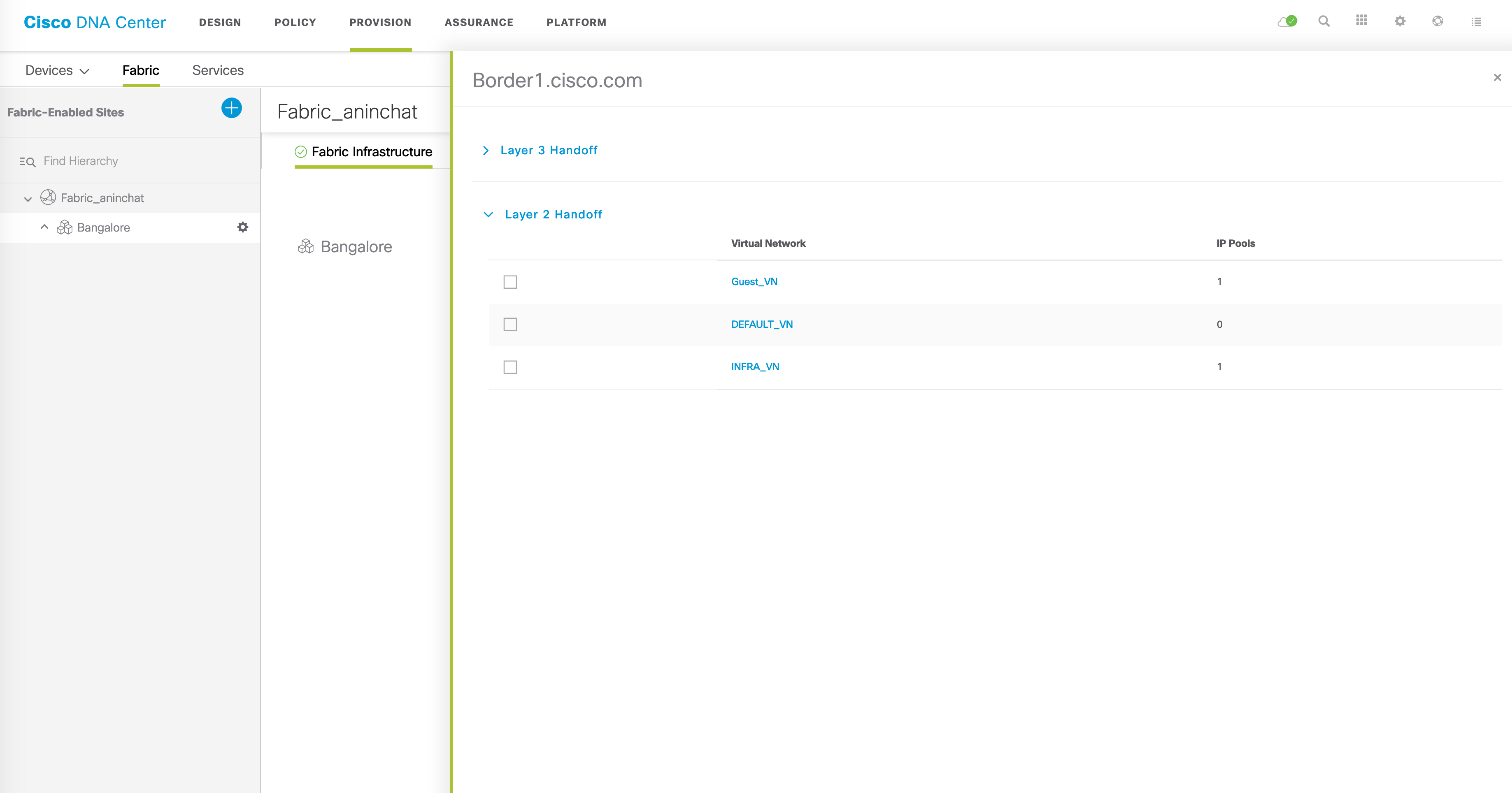Click the Layer 2 Handoff heading
Viewport: 1512px width, 793px height.
(x=554, y=215)
